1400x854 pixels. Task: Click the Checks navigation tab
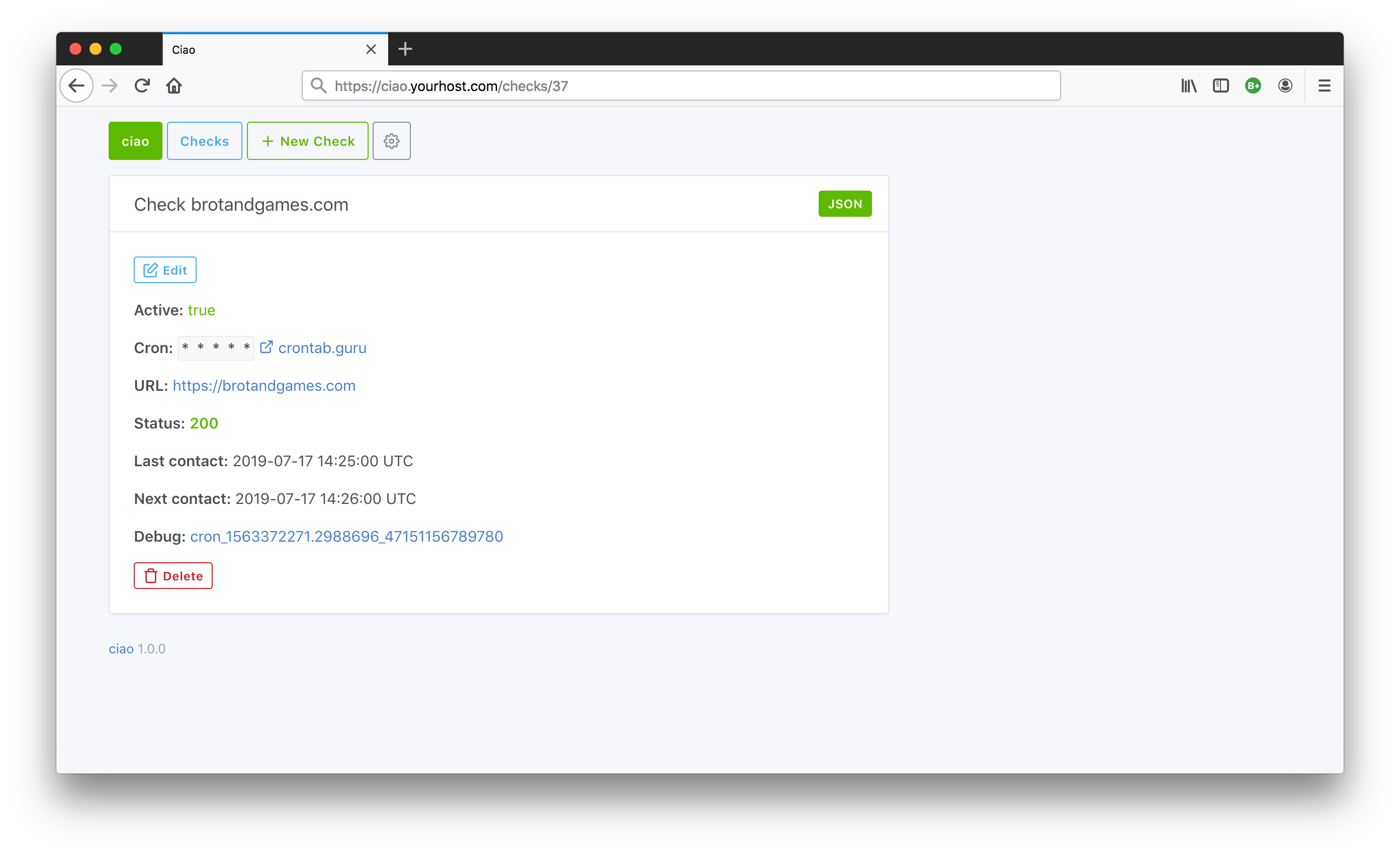[205, 140]
